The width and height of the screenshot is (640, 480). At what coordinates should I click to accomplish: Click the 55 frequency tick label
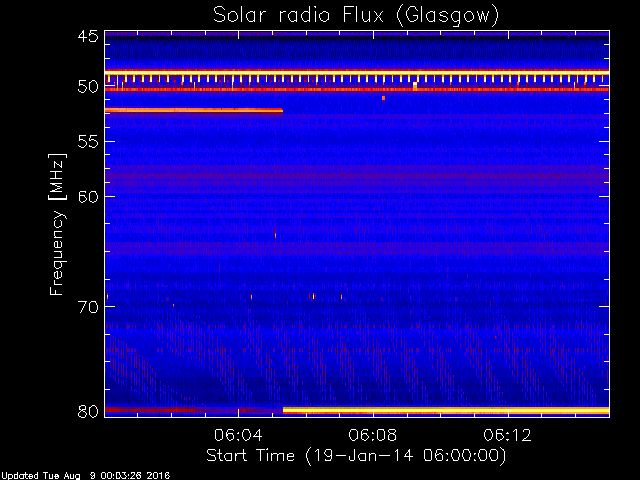88,142
